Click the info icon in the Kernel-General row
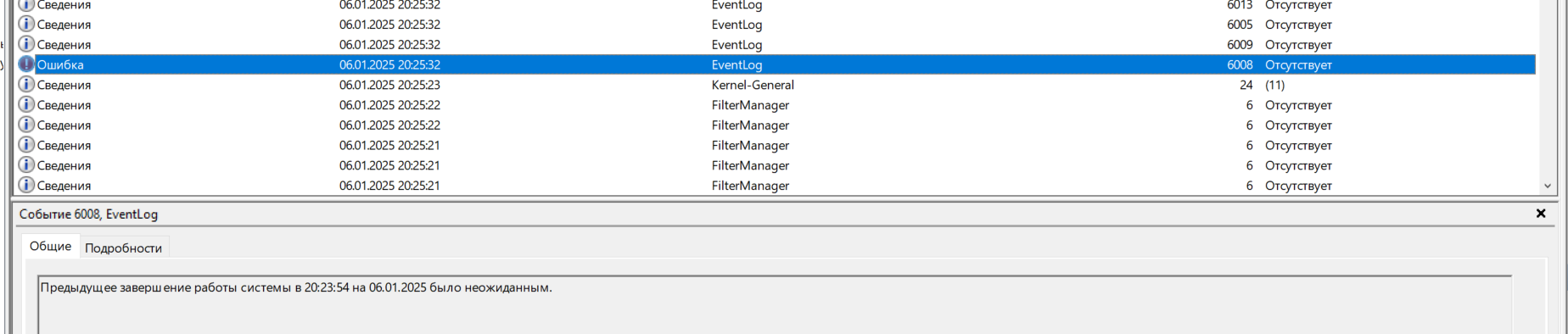The image size is (1568, 334). click(26, 85)
